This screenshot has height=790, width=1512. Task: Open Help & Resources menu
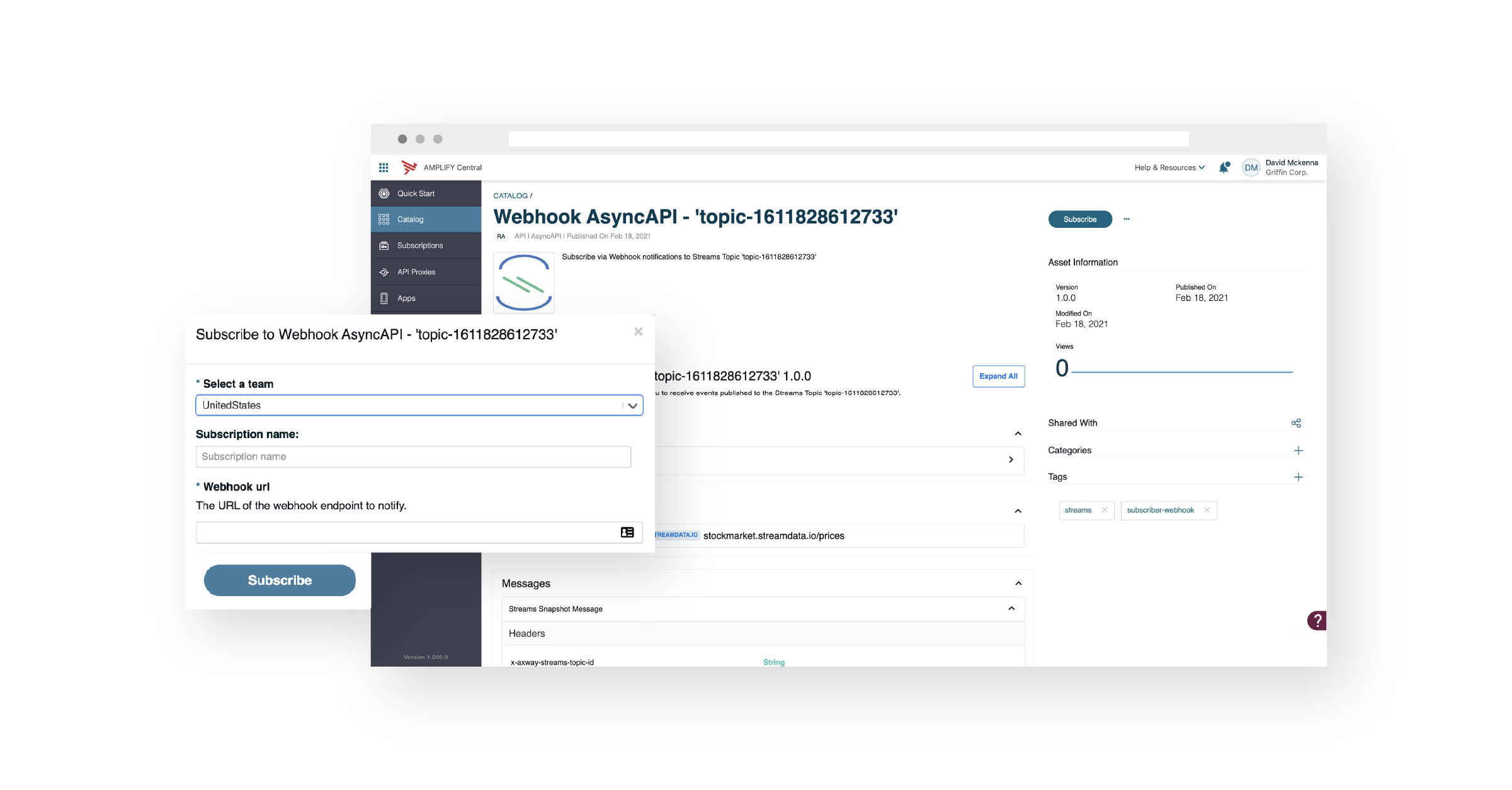pos(1169,167)
